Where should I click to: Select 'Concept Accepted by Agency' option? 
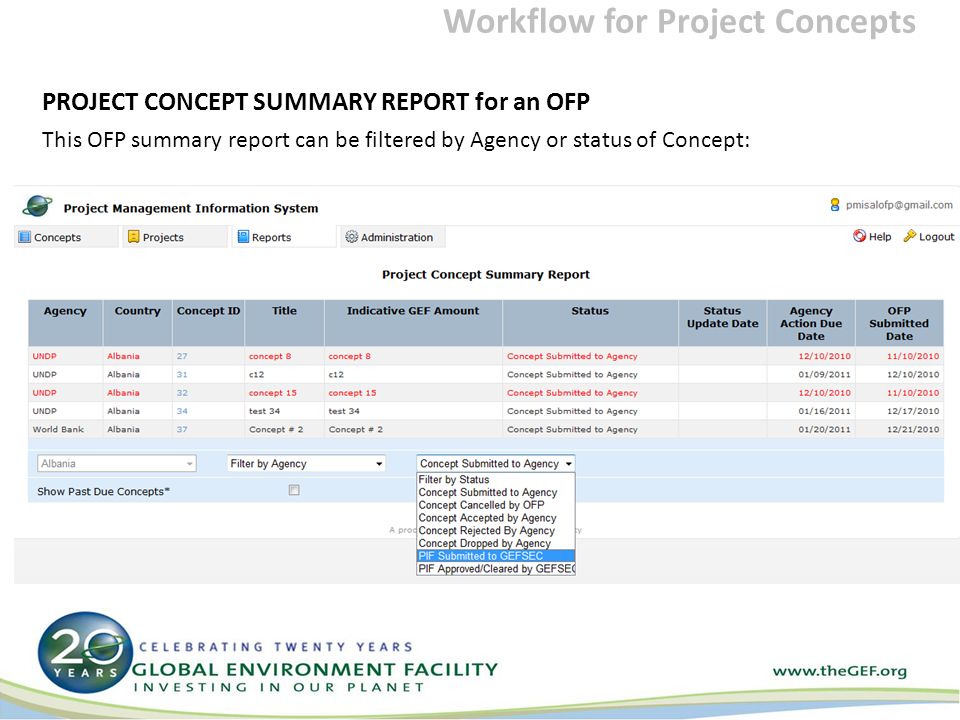(x=496, y=518)
